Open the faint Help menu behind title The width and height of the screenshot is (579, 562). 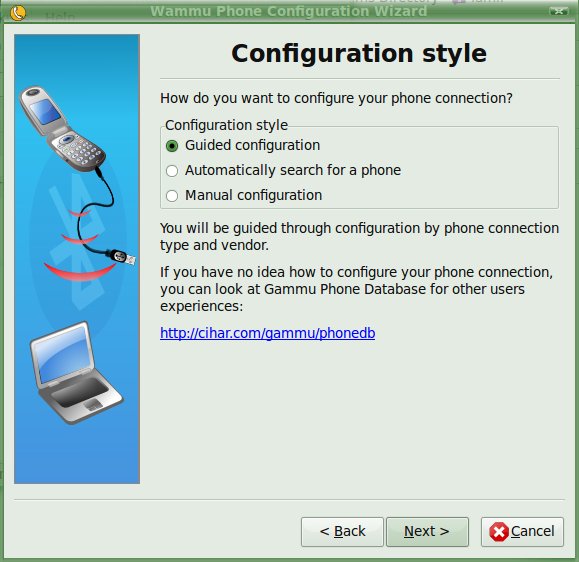click(x=60, y=17)
